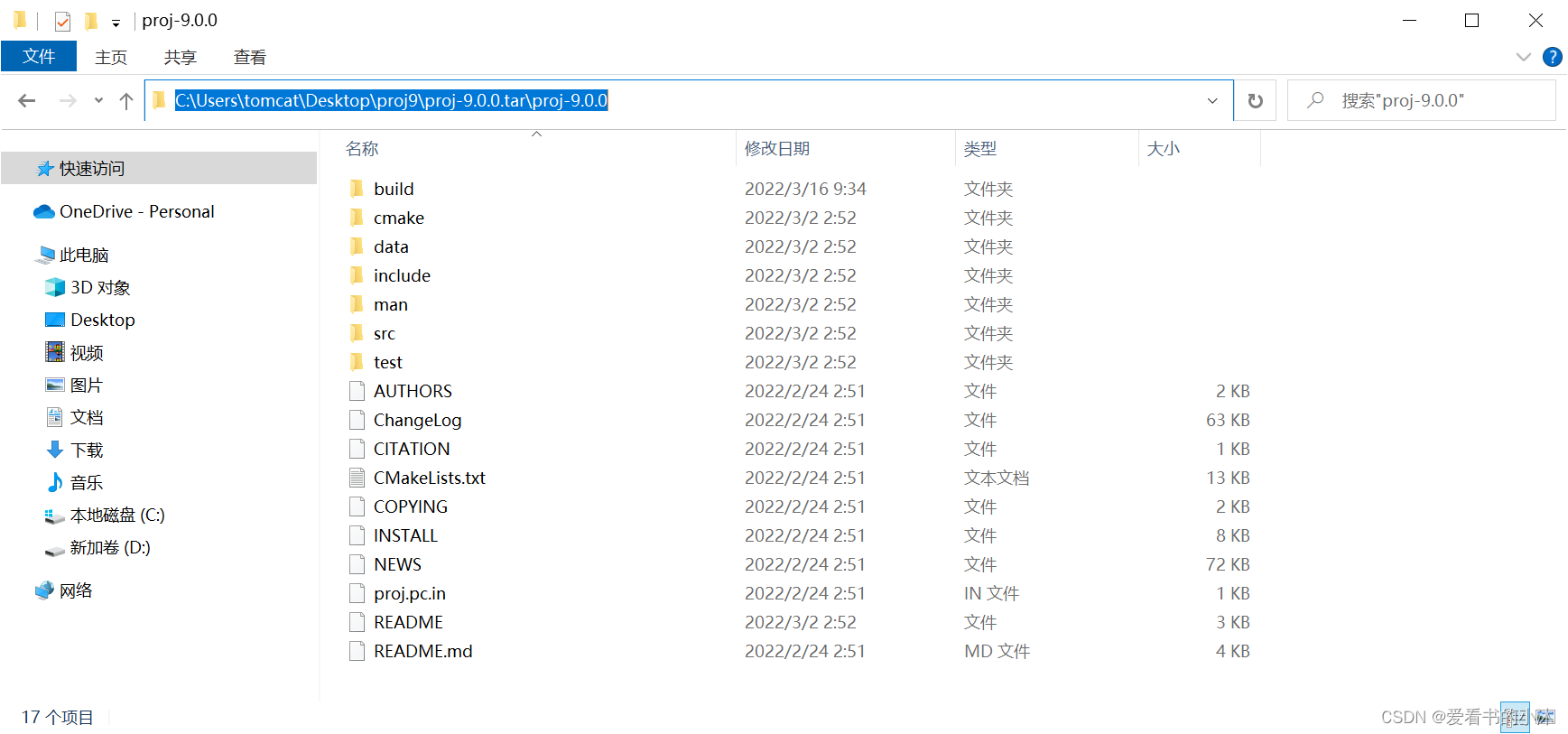The height and width of the screenshot is (734, 1568).
Task: Click the MD 文件 type cell
Action: click(997, 651)
